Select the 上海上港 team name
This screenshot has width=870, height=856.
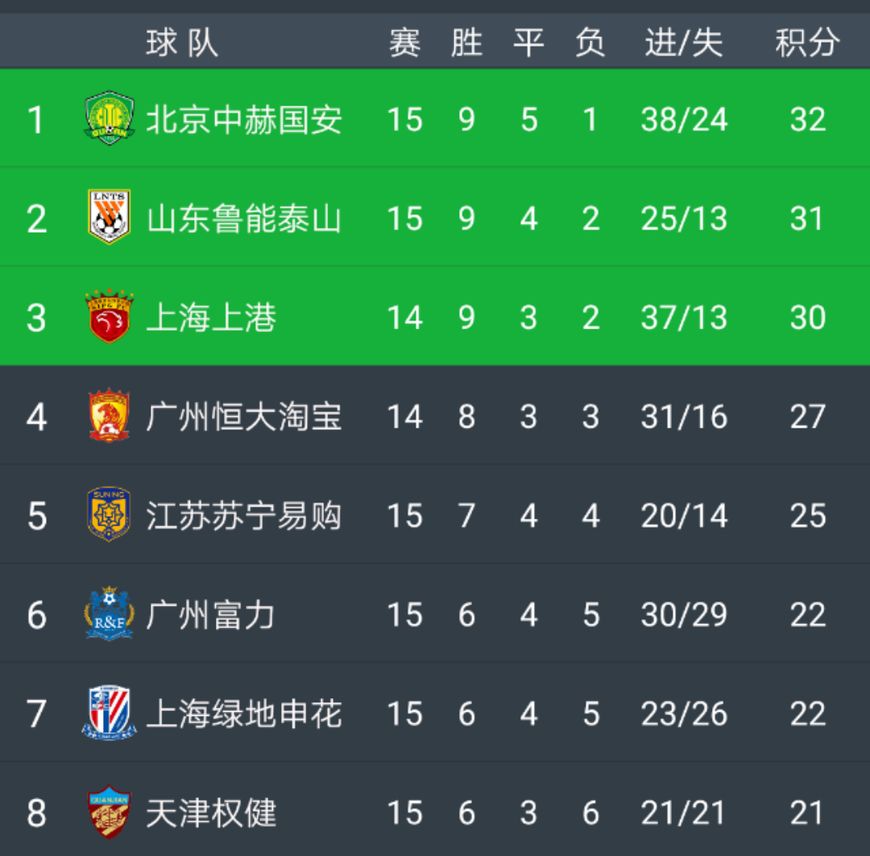tap(211, 317)
